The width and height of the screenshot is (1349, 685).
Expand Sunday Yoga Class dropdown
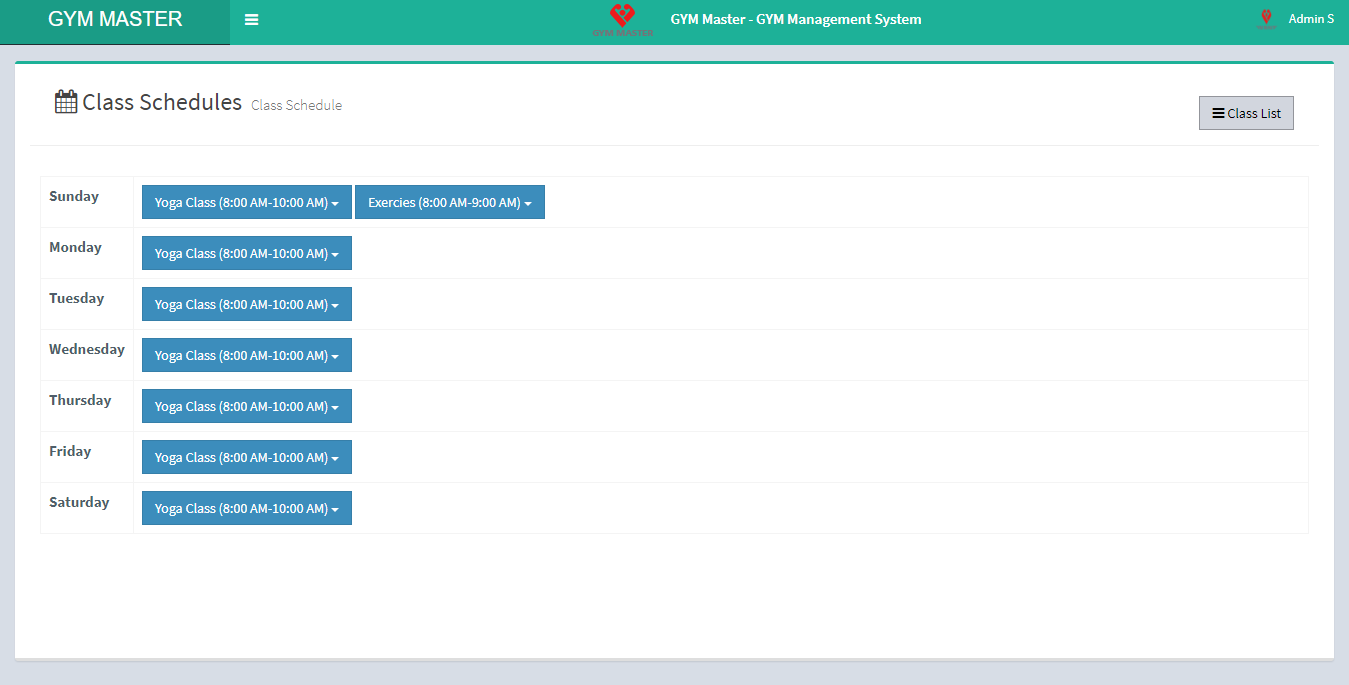246,202
